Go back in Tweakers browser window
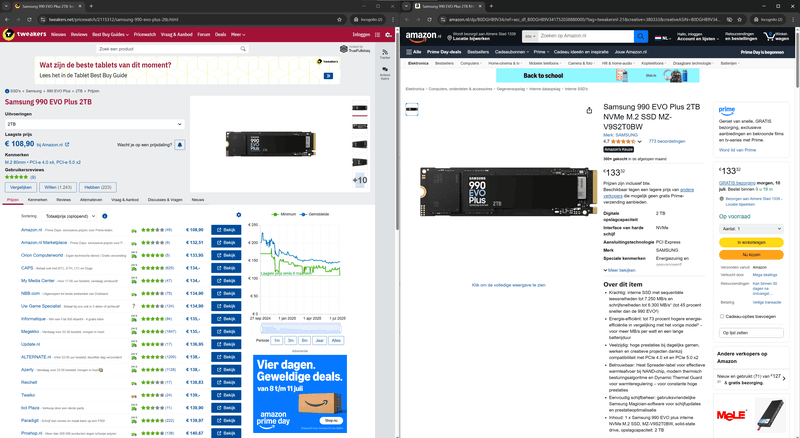Screen dimensions: 800x438 point(7,19)
